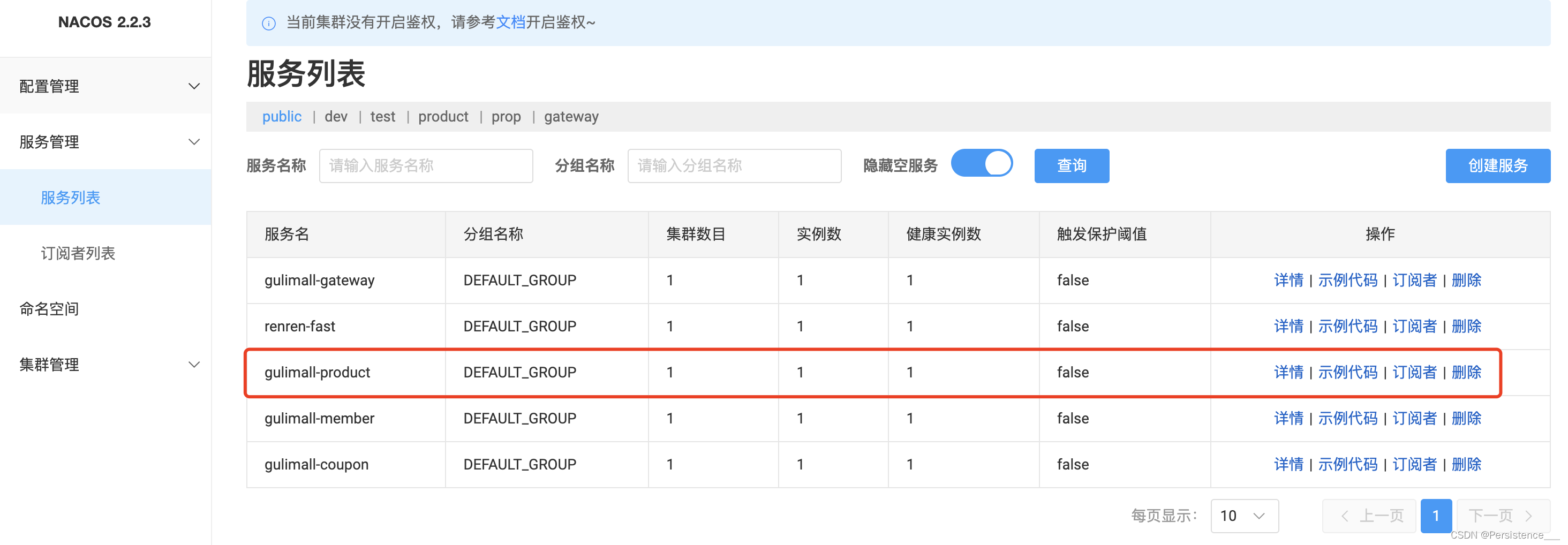This screenshot has height=545, width=1568.
Task: View 订阅者 for renren-fast
Action: coord(1414,327)
